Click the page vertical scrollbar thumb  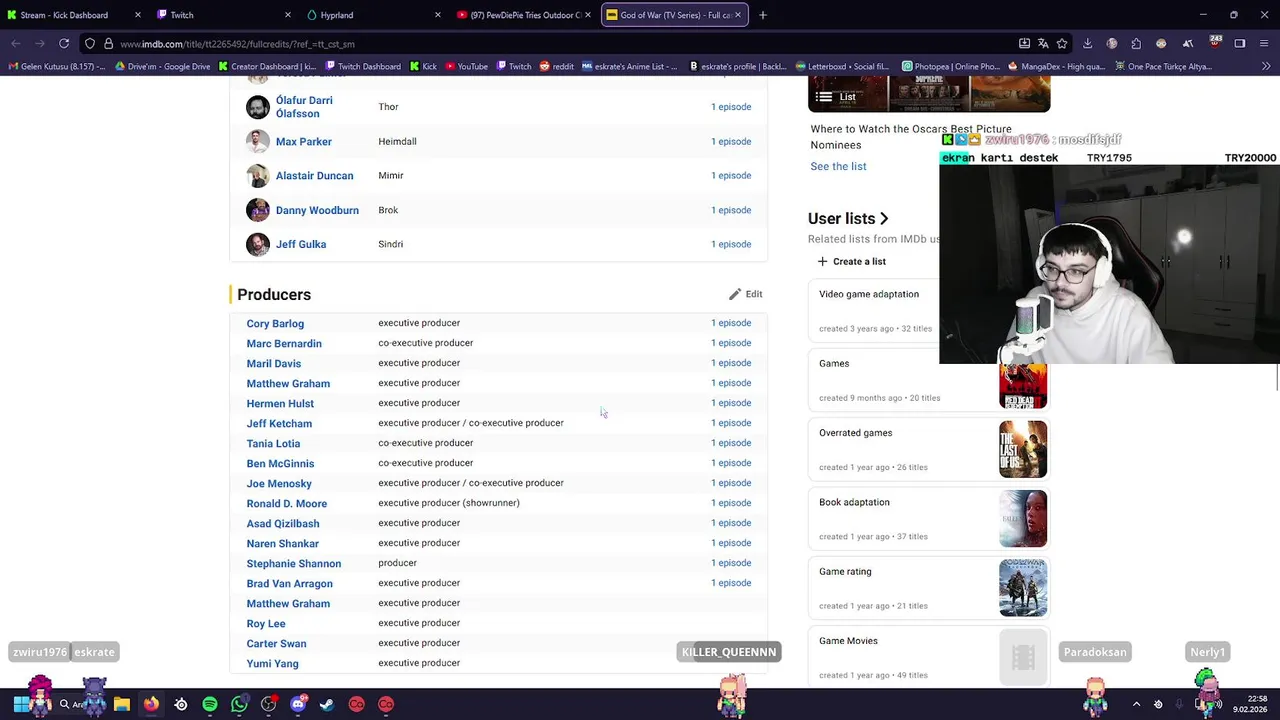tap(1277, 377)
